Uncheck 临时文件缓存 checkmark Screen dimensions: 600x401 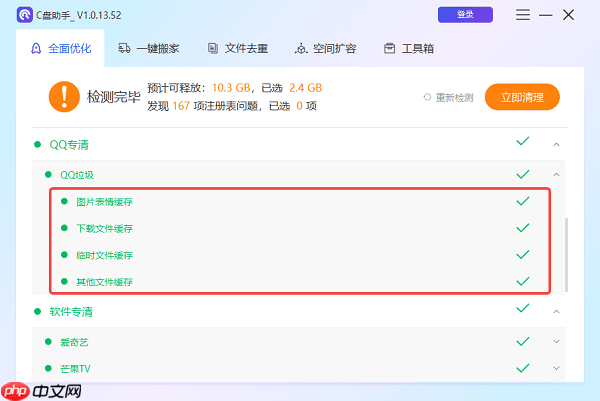[x=523, y=255]
